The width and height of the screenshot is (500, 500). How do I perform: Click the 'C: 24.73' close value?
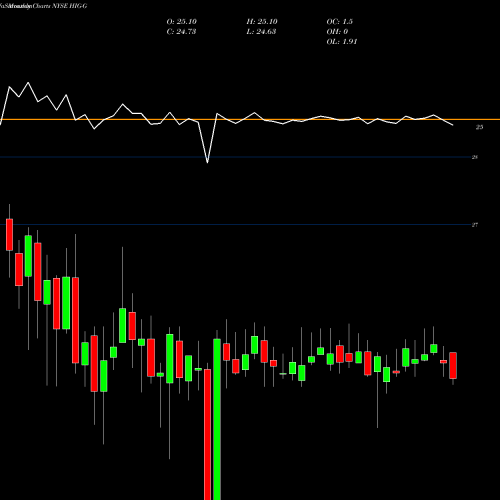pyautogui.click(x=181, y=32)
